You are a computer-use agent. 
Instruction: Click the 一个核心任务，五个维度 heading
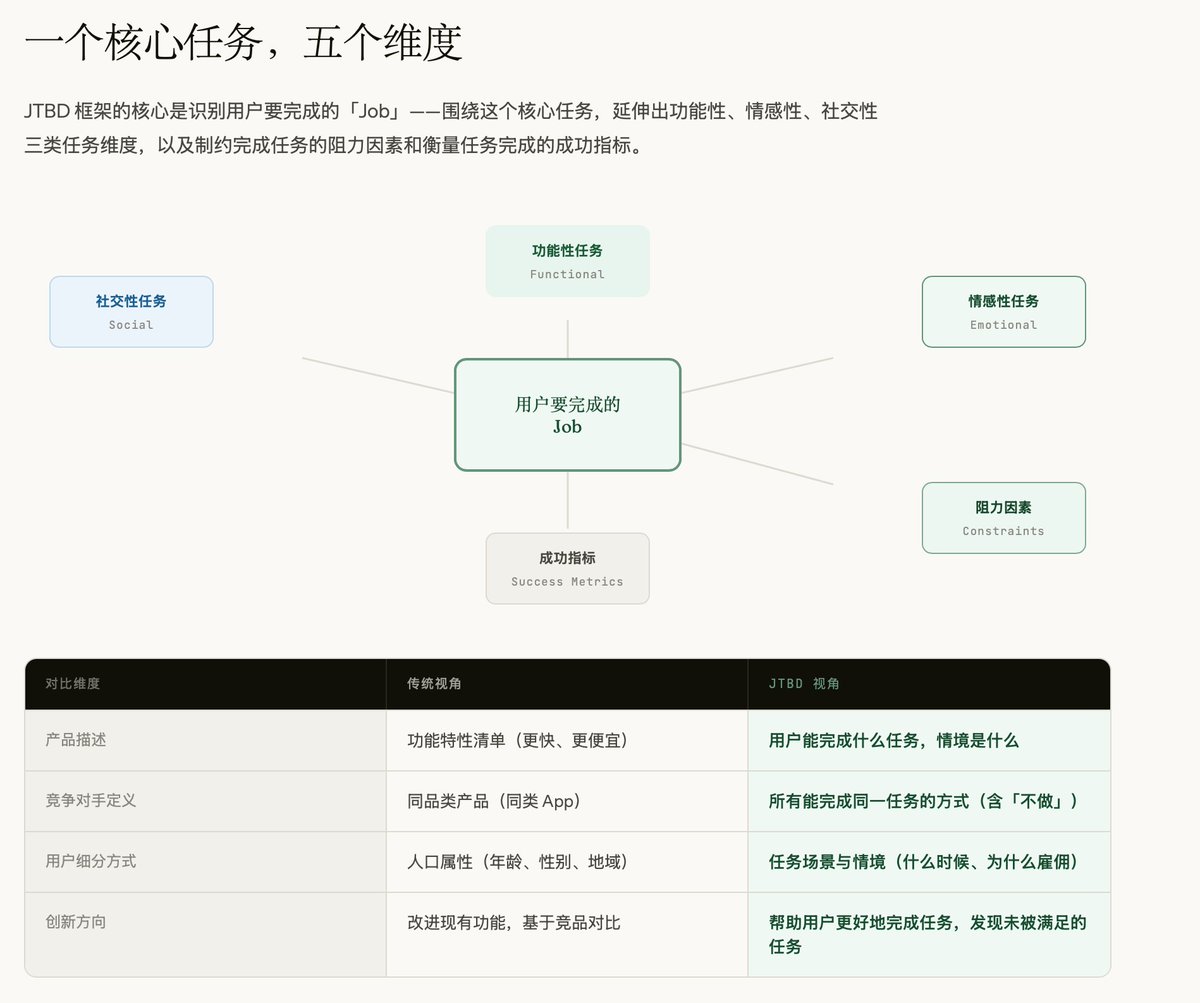pos(247,43)
